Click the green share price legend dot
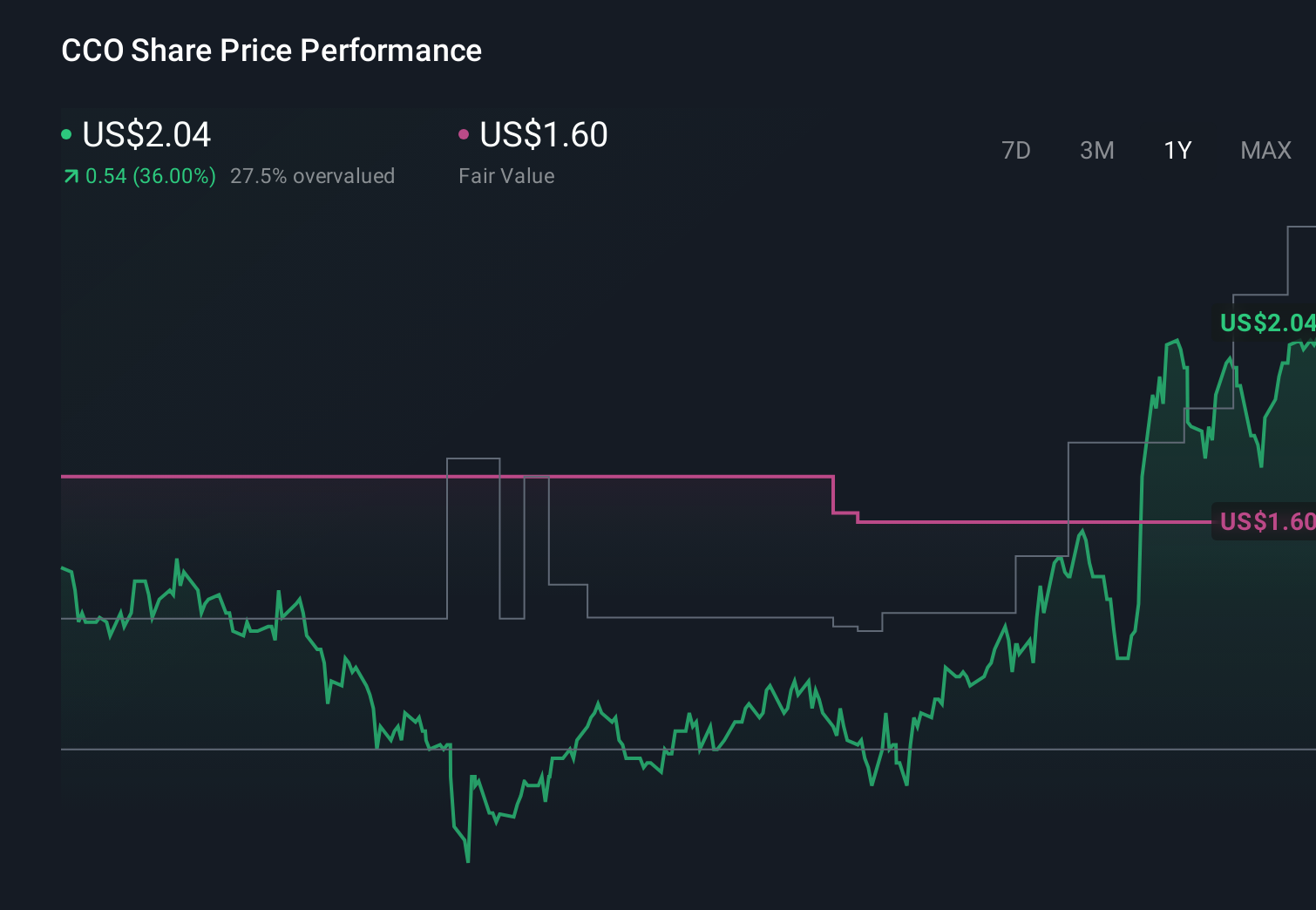1316x910 pixels. pyautogui.click(x=66, y=133)
